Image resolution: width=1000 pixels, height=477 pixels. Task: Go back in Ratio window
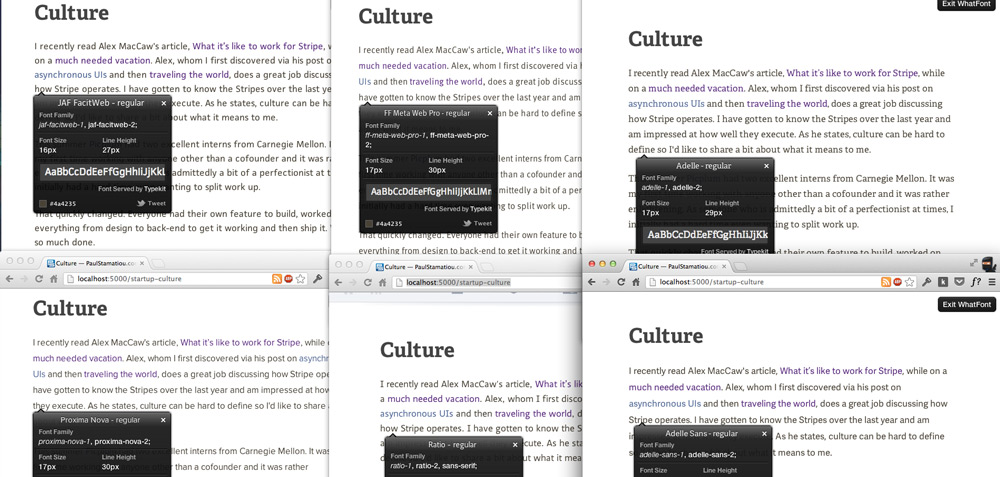click(x=338, y=282)
